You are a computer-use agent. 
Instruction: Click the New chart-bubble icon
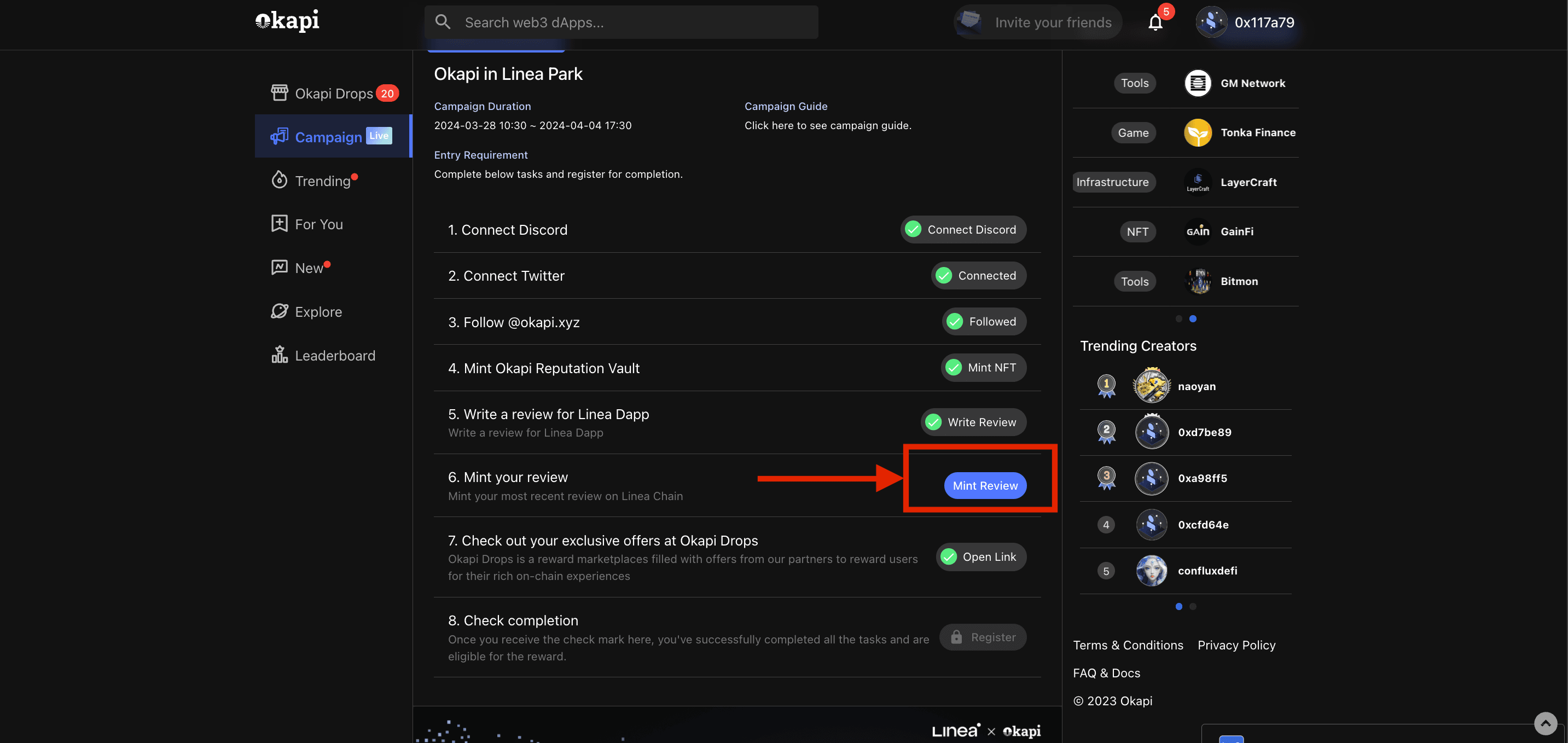pos(280,267)
